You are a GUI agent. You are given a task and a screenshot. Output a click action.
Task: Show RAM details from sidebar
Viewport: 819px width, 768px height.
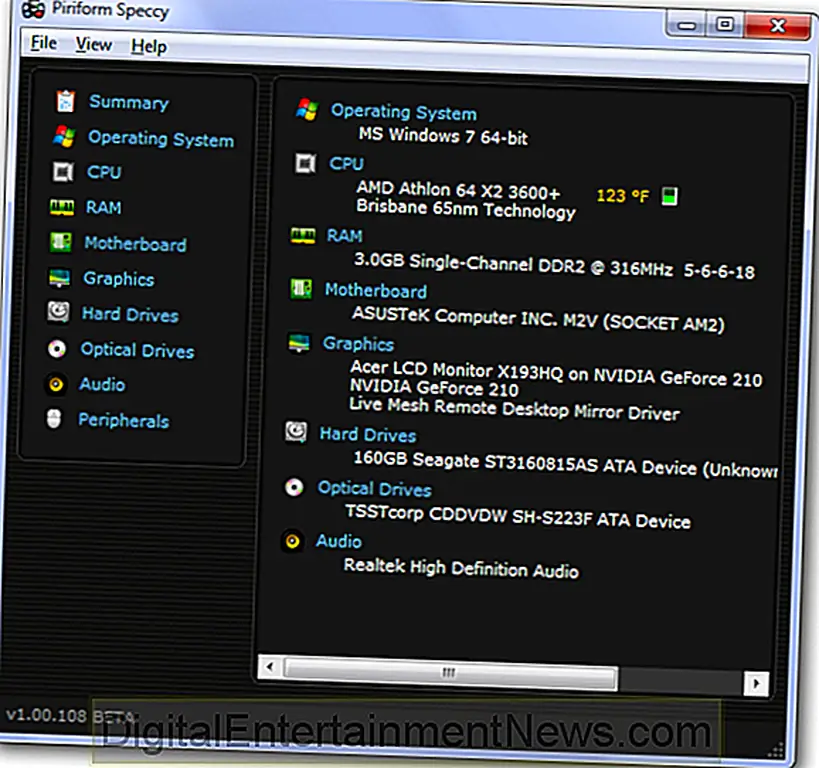[103, 207]
